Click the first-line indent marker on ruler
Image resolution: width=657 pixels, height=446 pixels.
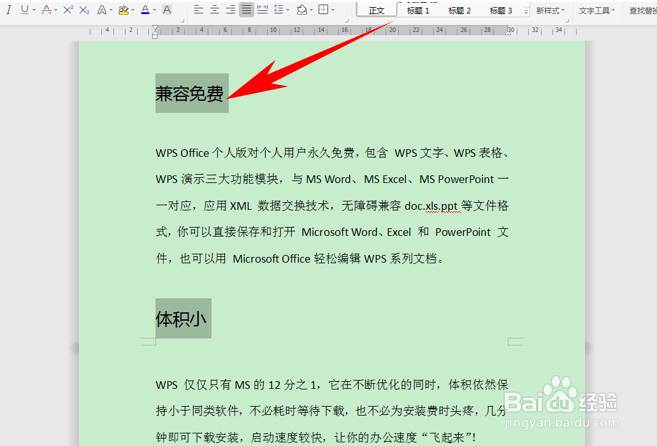coord(155,28)
